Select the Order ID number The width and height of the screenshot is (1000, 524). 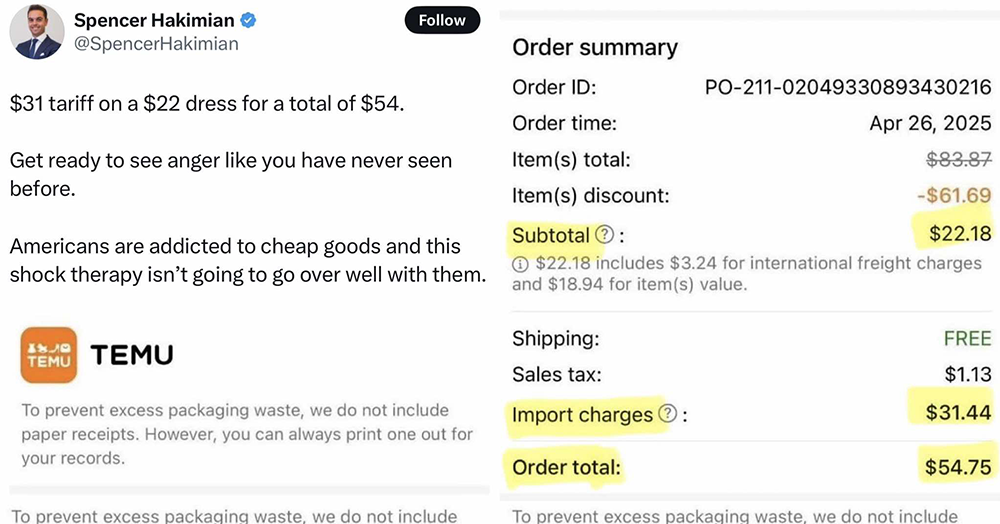coord(848,87)
